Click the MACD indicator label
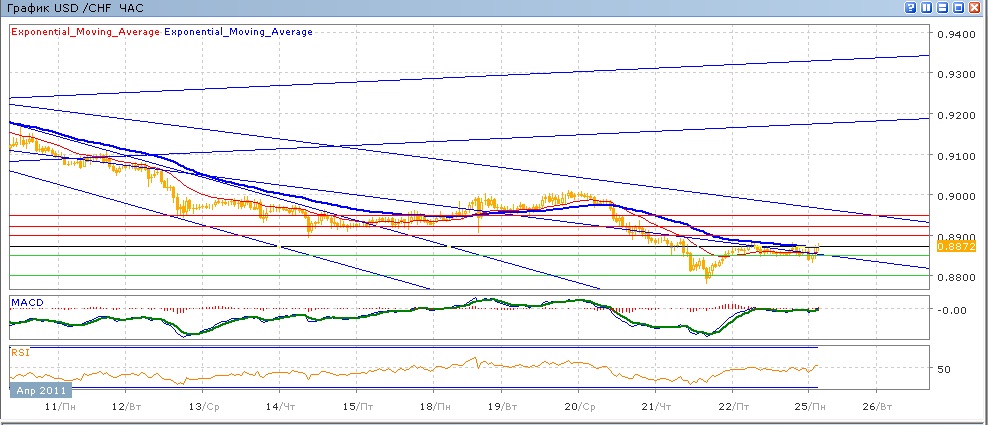The width and height of the screenshot is (988, 425). click(28, 303)
